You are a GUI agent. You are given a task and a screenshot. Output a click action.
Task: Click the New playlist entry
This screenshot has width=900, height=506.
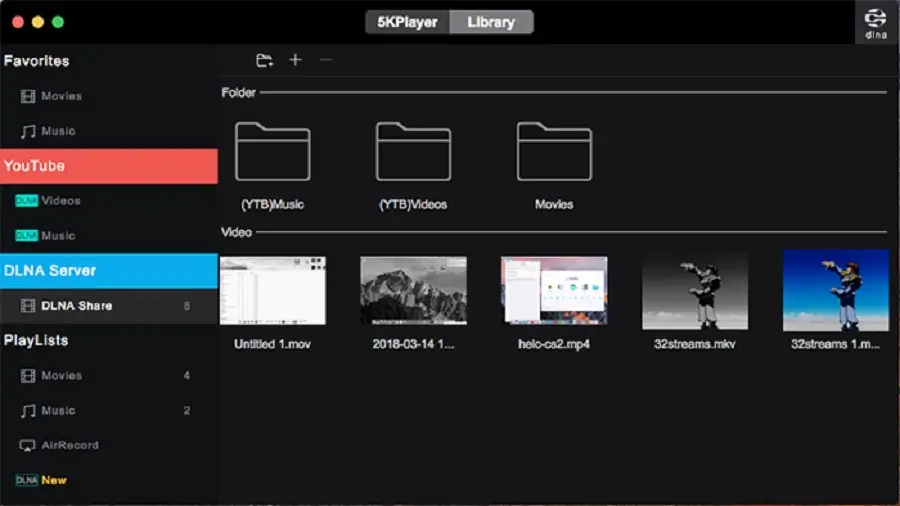pyautogui.click(x=109, y=480)
